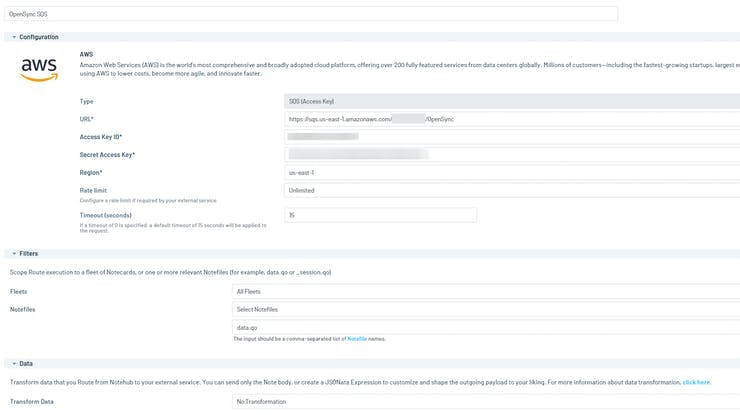Collapse the Filters section
Screen dimensions: 740x415
tap(12, 253)
